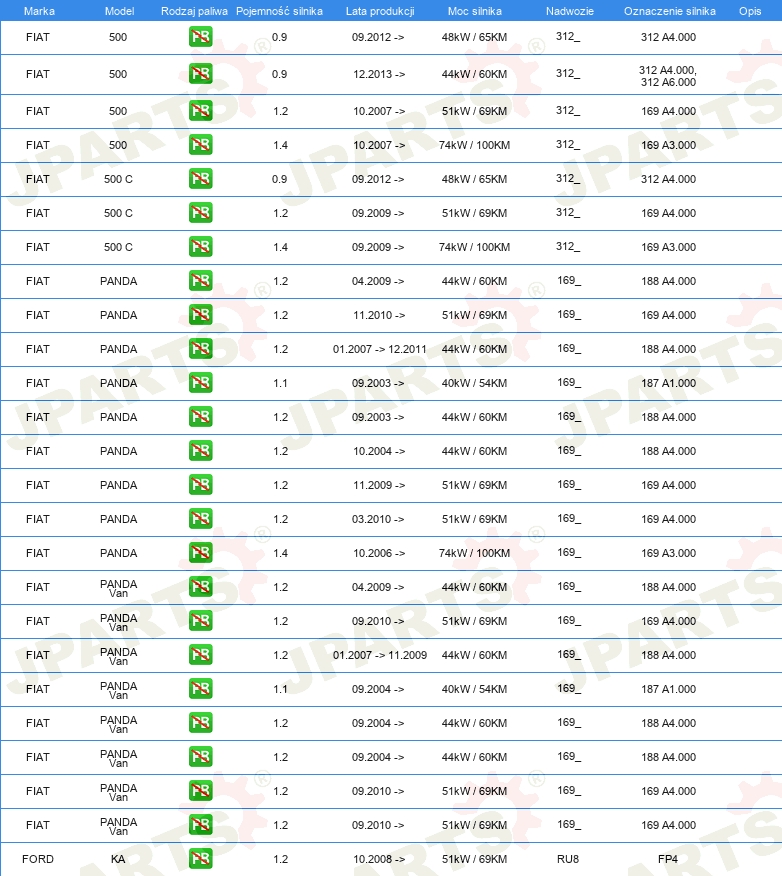
Task: Click the fuel icon in the PANDA Van 04.2009 row
Action: 201,587
